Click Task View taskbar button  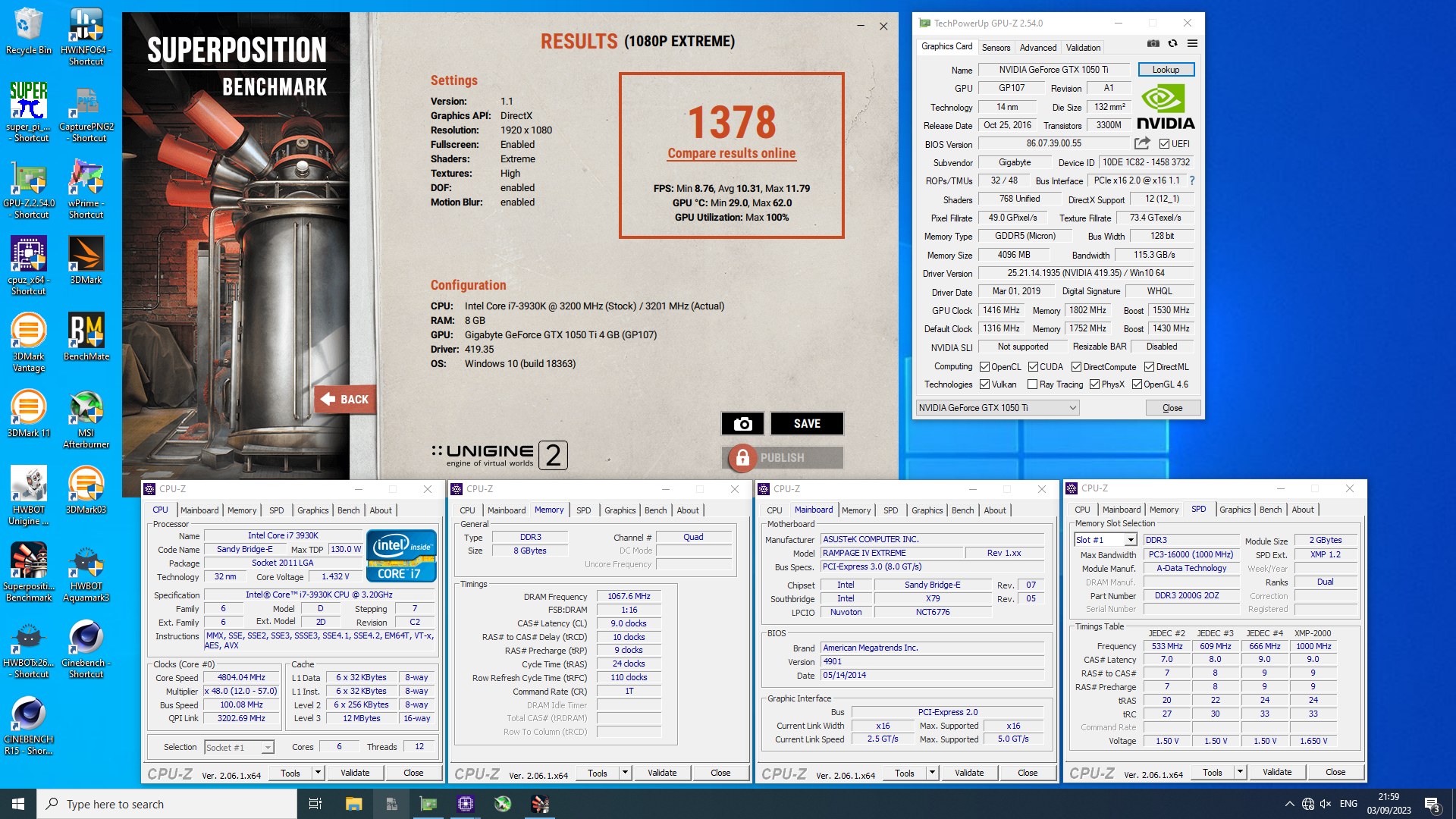point(315,804)
